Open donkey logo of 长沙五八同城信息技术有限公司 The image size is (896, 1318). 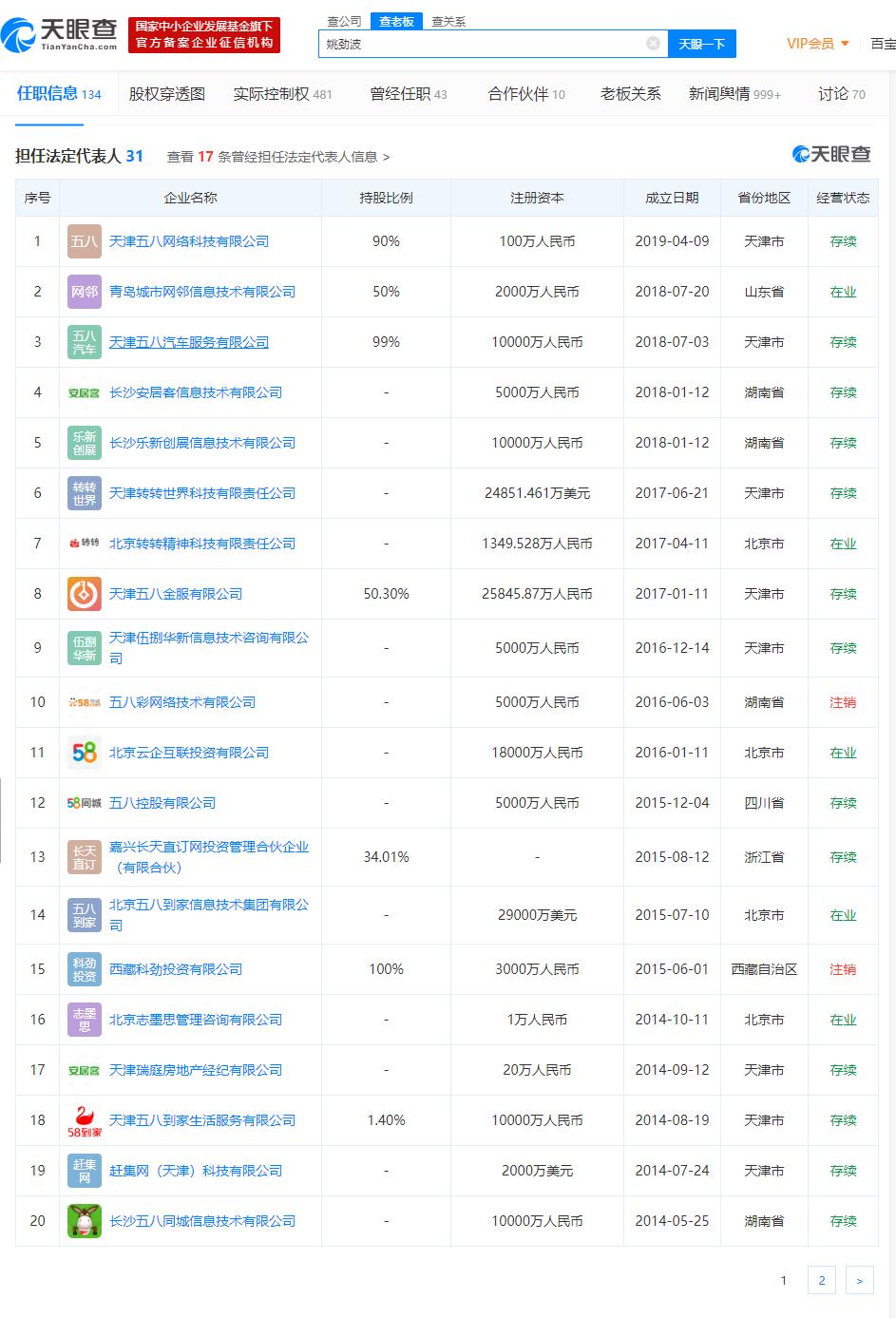(85, 1221)
